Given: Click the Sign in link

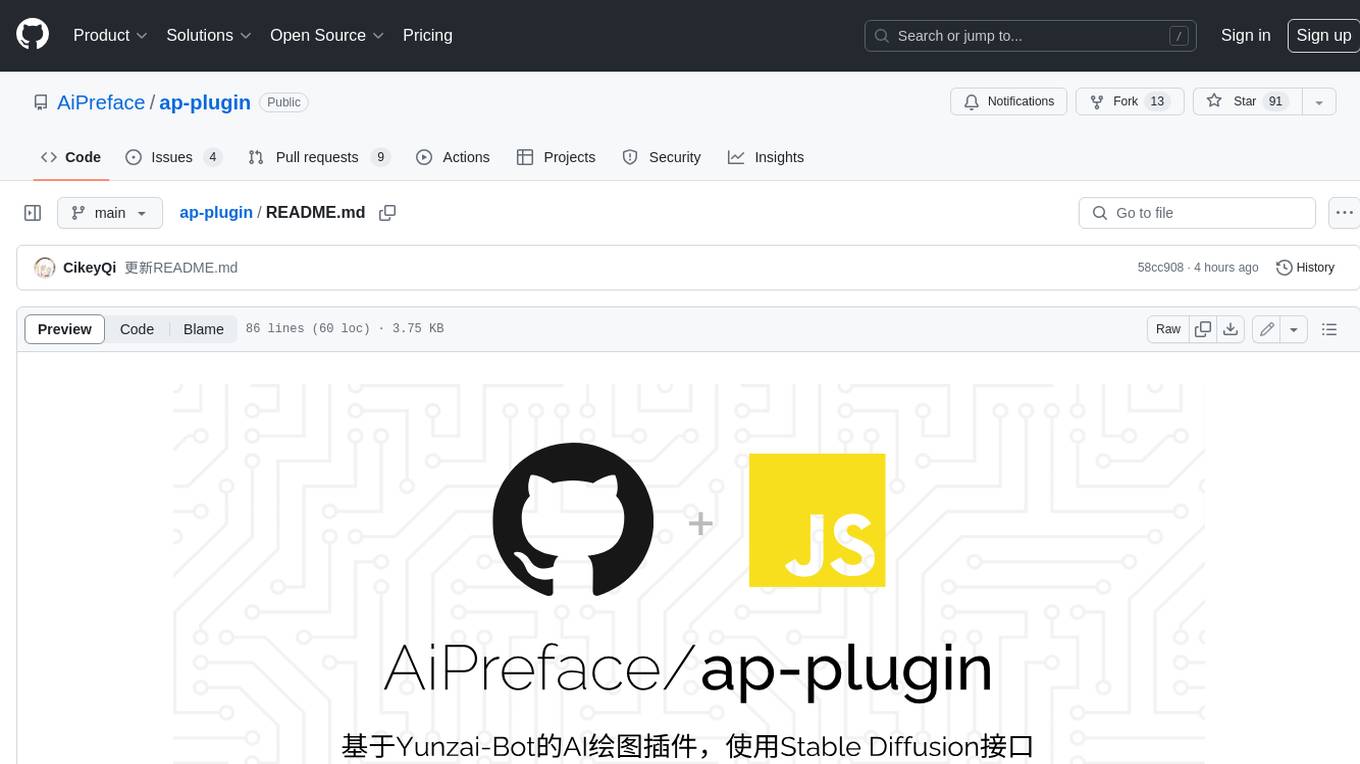Looking at the screenshot, I should point(1245,35).
